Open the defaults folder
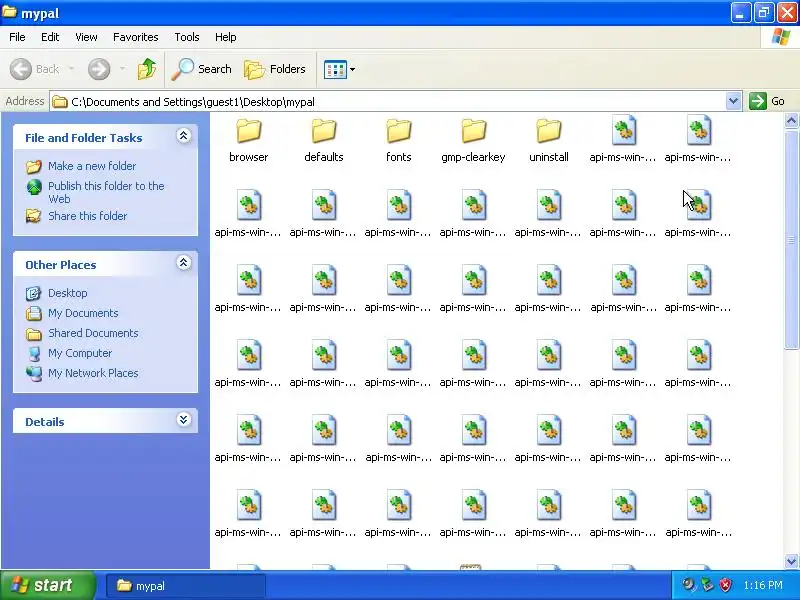800x600 pixels. (x=323, y=139)
